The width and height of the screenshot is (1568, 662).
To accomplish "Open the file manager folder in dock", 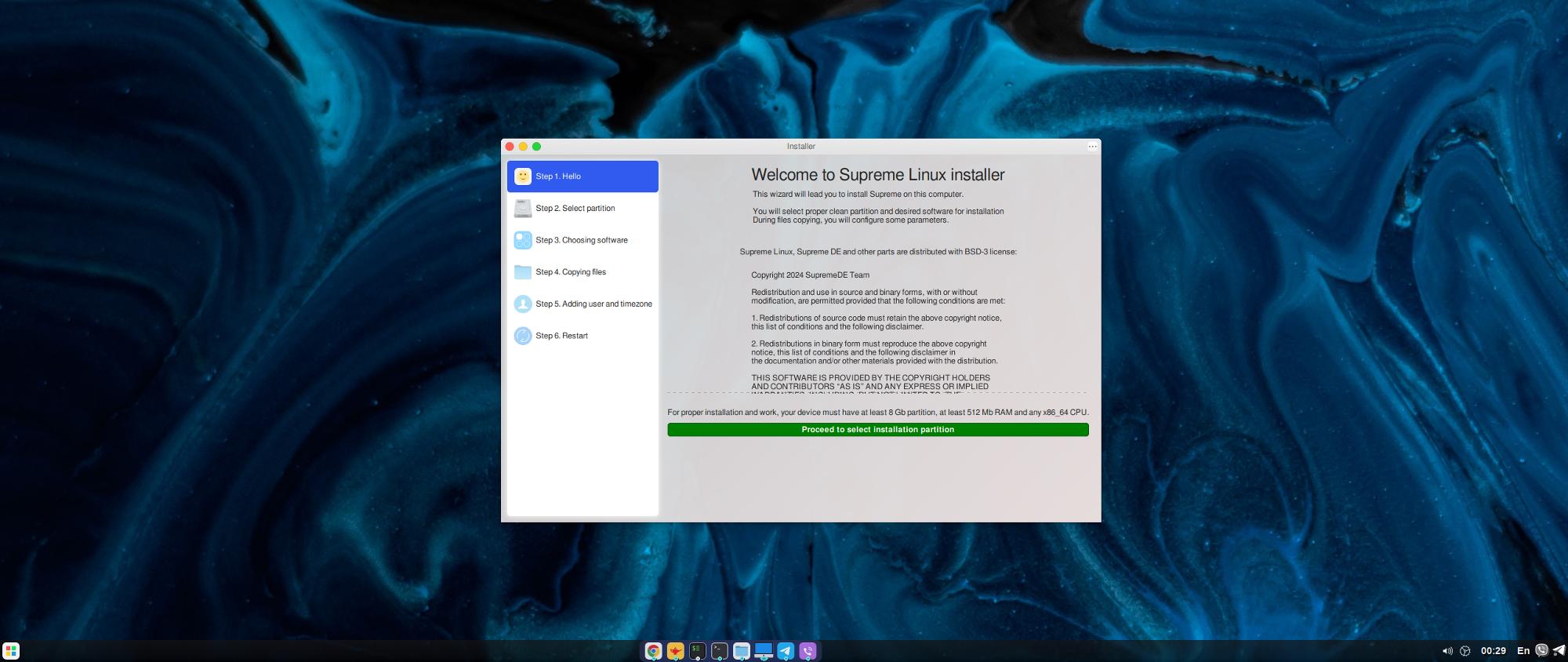I will [741, 650].
